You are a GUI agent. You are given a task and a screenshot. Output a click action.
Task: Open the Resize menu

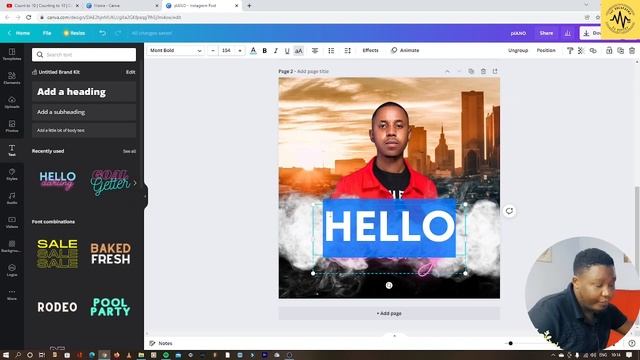[74, 33]
